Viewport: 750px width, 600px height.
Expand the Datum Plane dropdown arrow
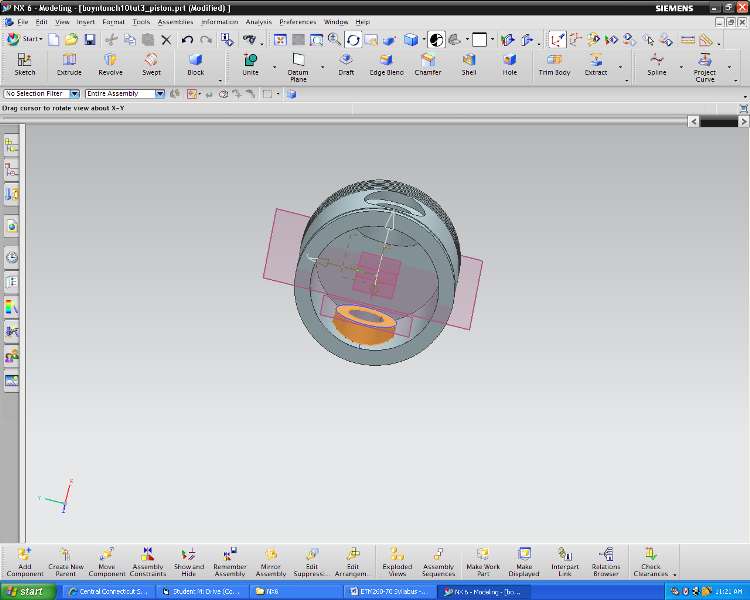click(x=322, y=68)
